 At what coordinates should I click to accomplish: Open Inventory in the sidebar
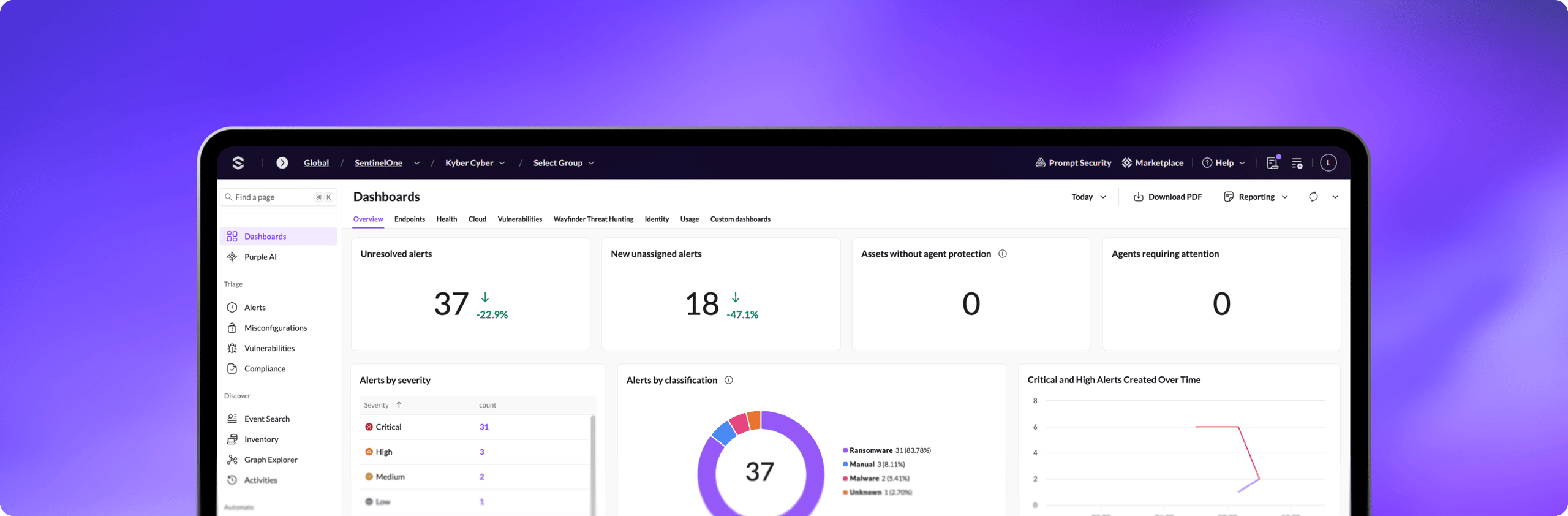(279, 439)
